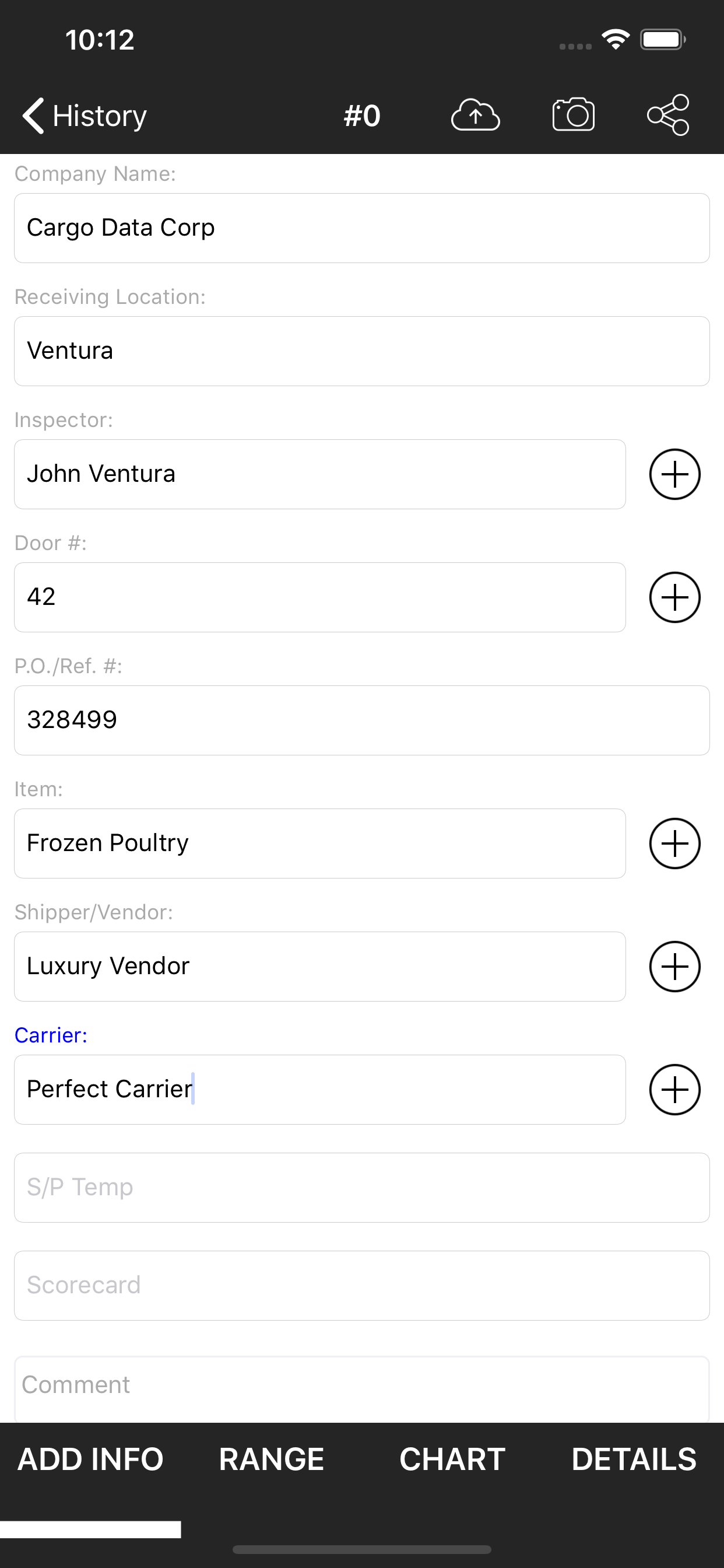Tap the share icon
The image size is (724, 1568).
(x=668, y=114)
